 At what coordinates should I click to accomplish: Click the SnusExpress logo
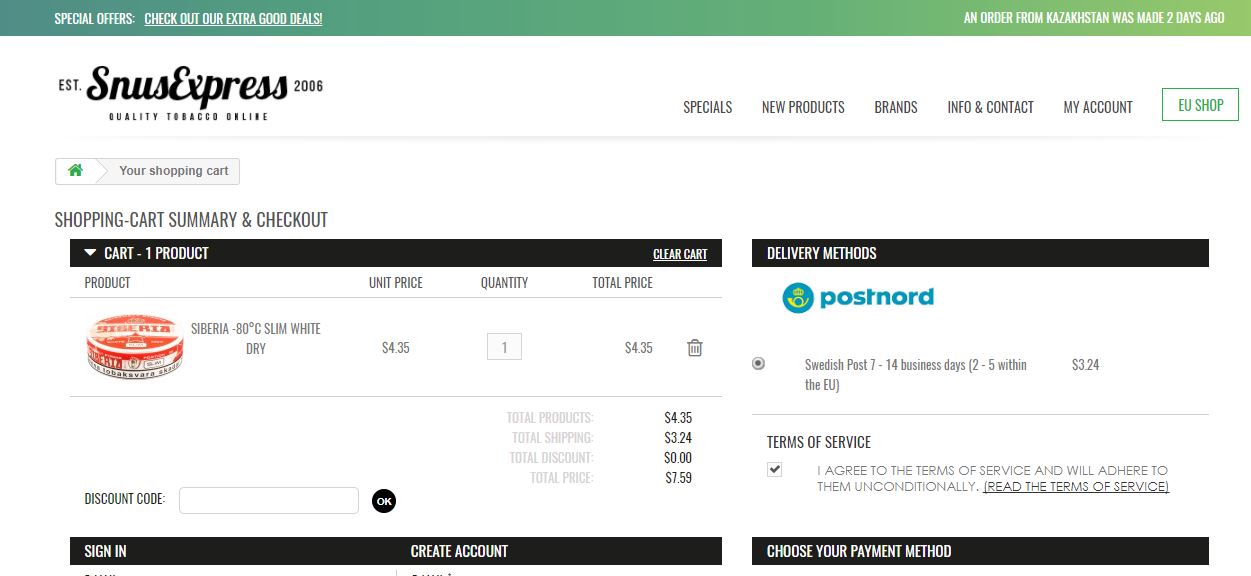pos(190,94)
